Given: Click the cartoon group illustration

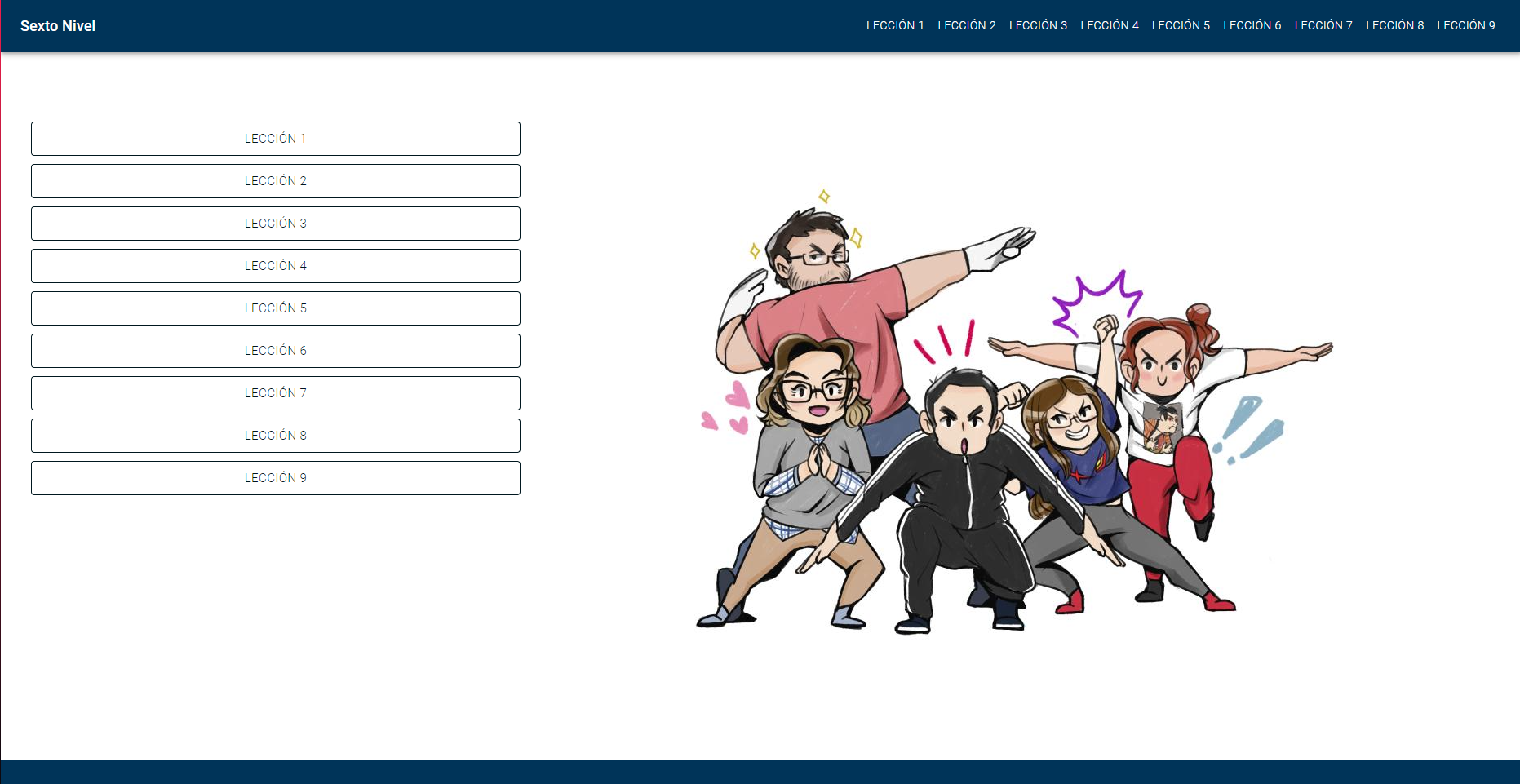Looking at the screenshot, I should coord(1014,412).
